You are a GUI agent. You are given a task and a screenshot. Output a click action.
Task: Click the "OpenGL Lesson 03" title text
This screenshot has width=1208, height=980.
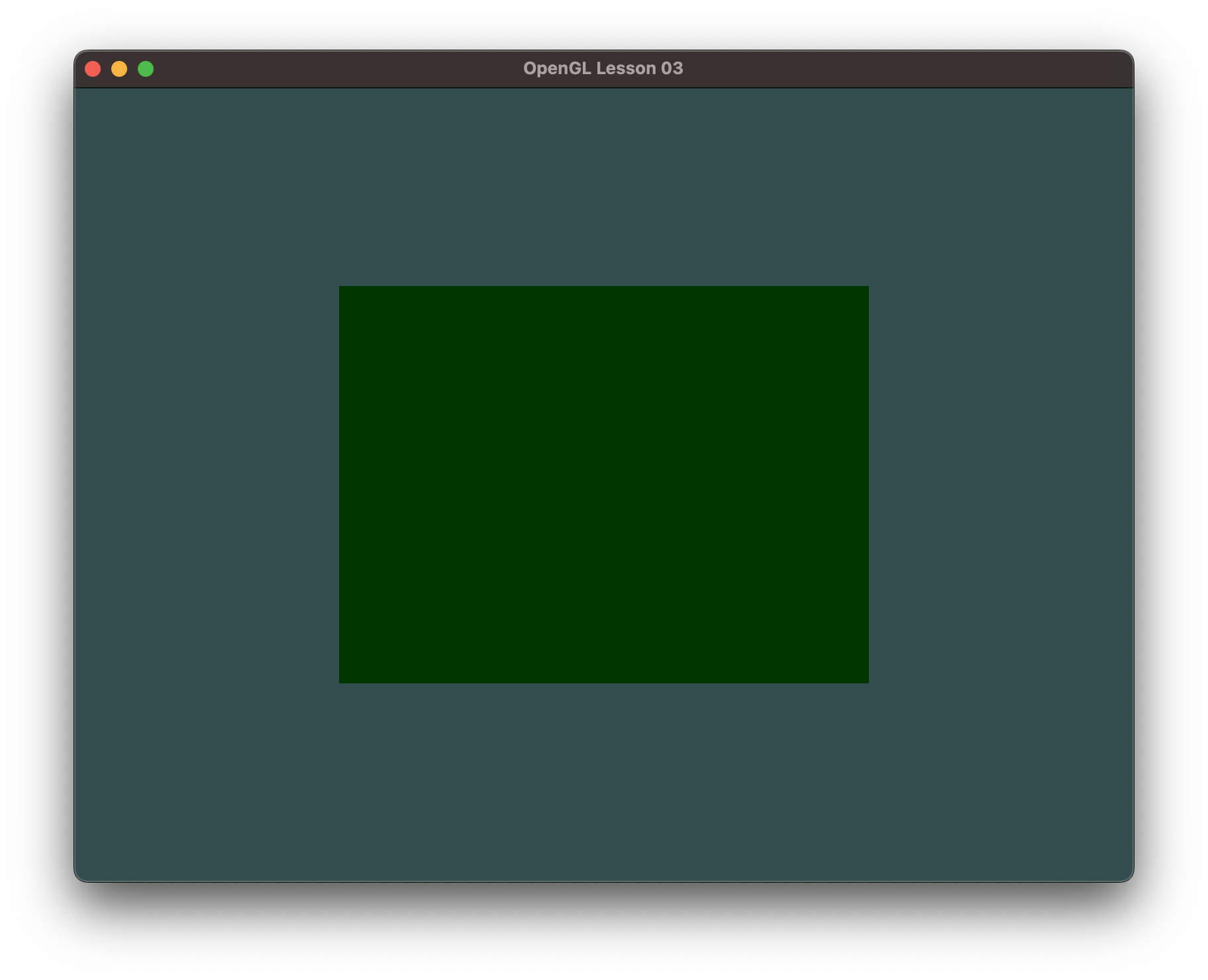pyautogui.click(x=603, y=68)
